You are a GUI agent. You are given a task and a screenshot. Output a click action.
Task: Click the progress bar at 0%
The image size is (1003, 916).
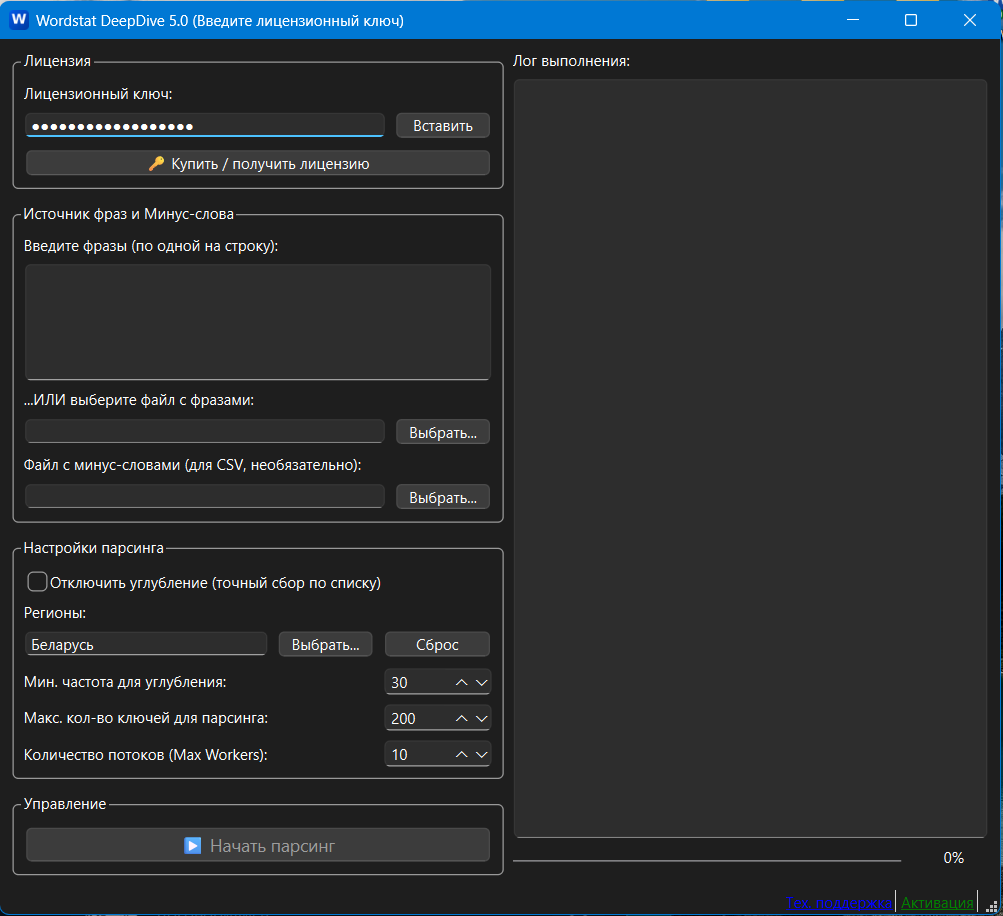707,860
